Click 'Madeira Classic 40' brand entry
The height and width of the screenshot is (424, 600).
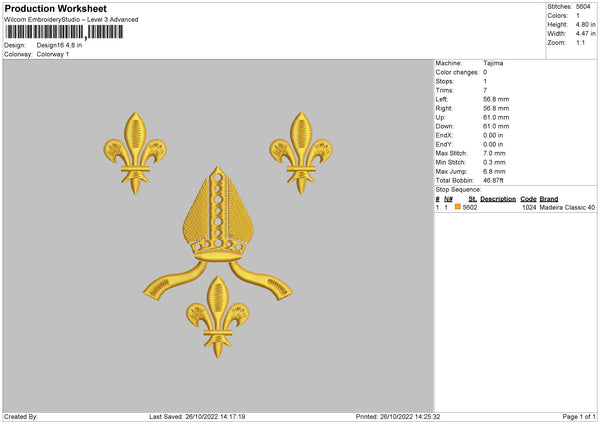[567, 207]
